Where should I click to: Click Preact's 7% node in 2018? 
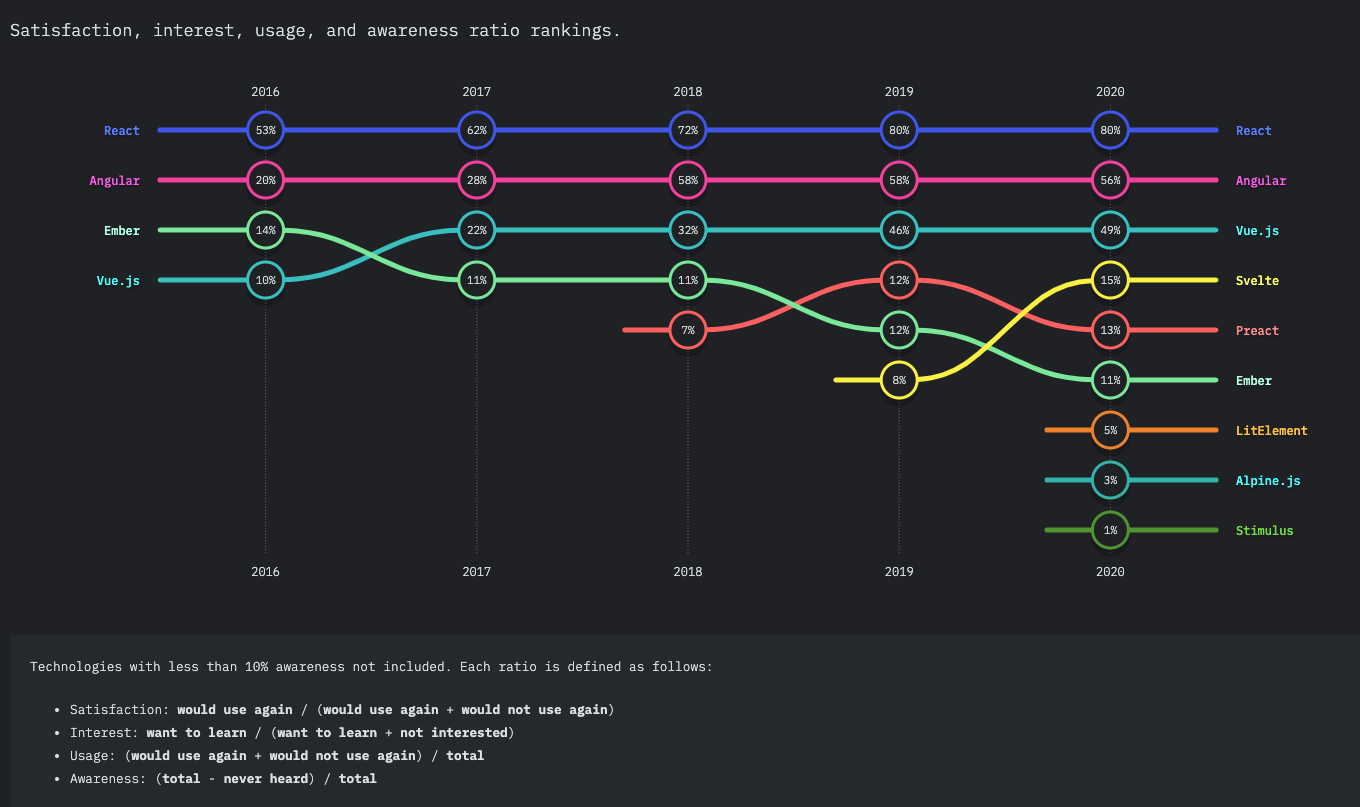tap(688, 330)
